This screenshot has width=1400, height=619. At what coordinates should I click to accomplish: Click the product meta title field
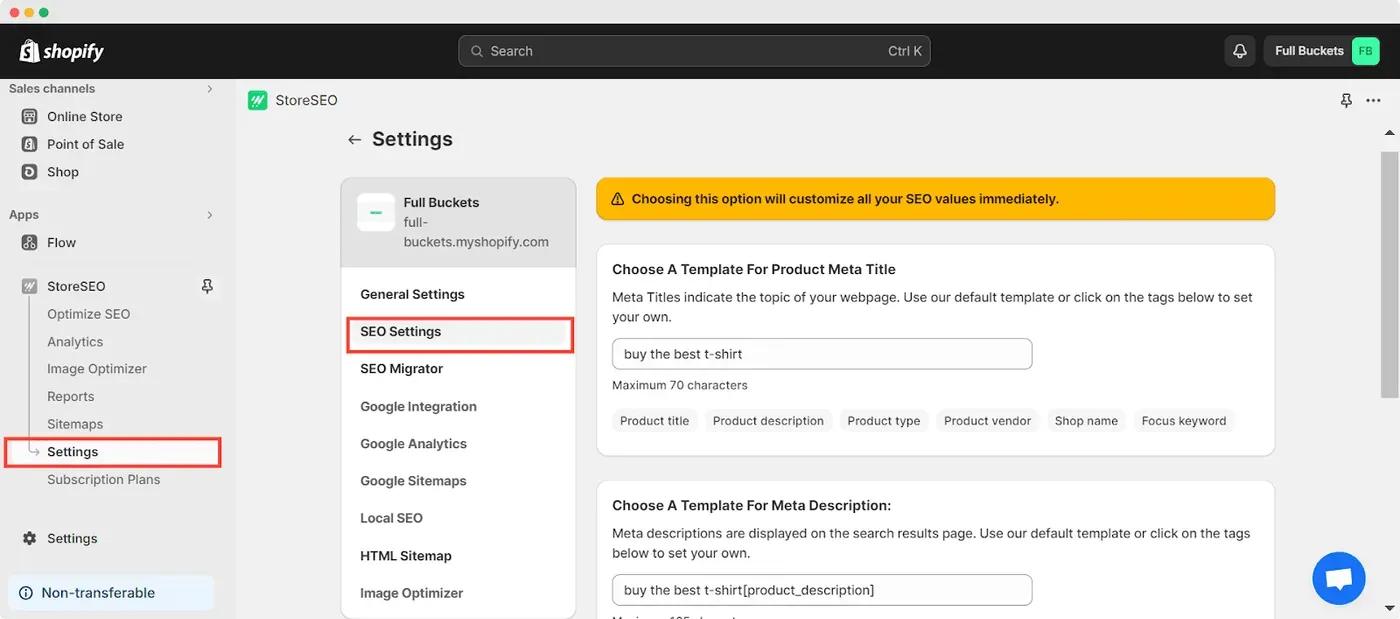coord(822,354)
